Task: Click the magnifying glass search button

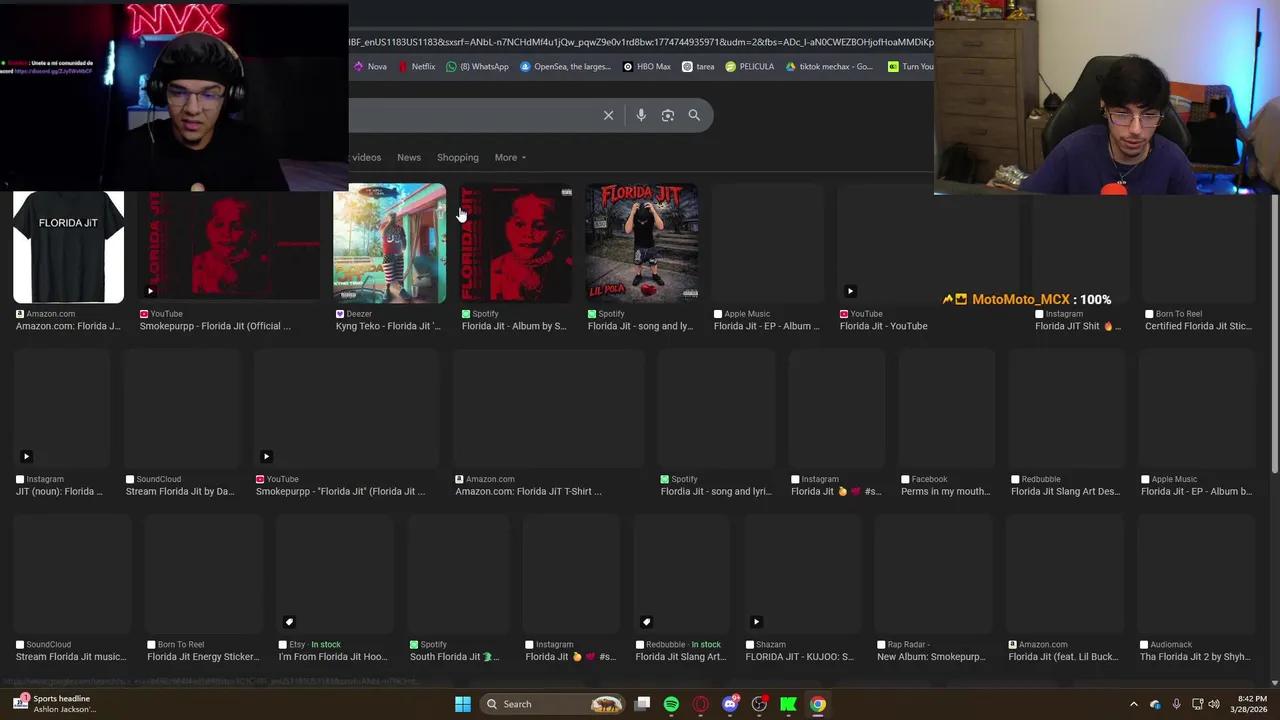Action: 694,115
